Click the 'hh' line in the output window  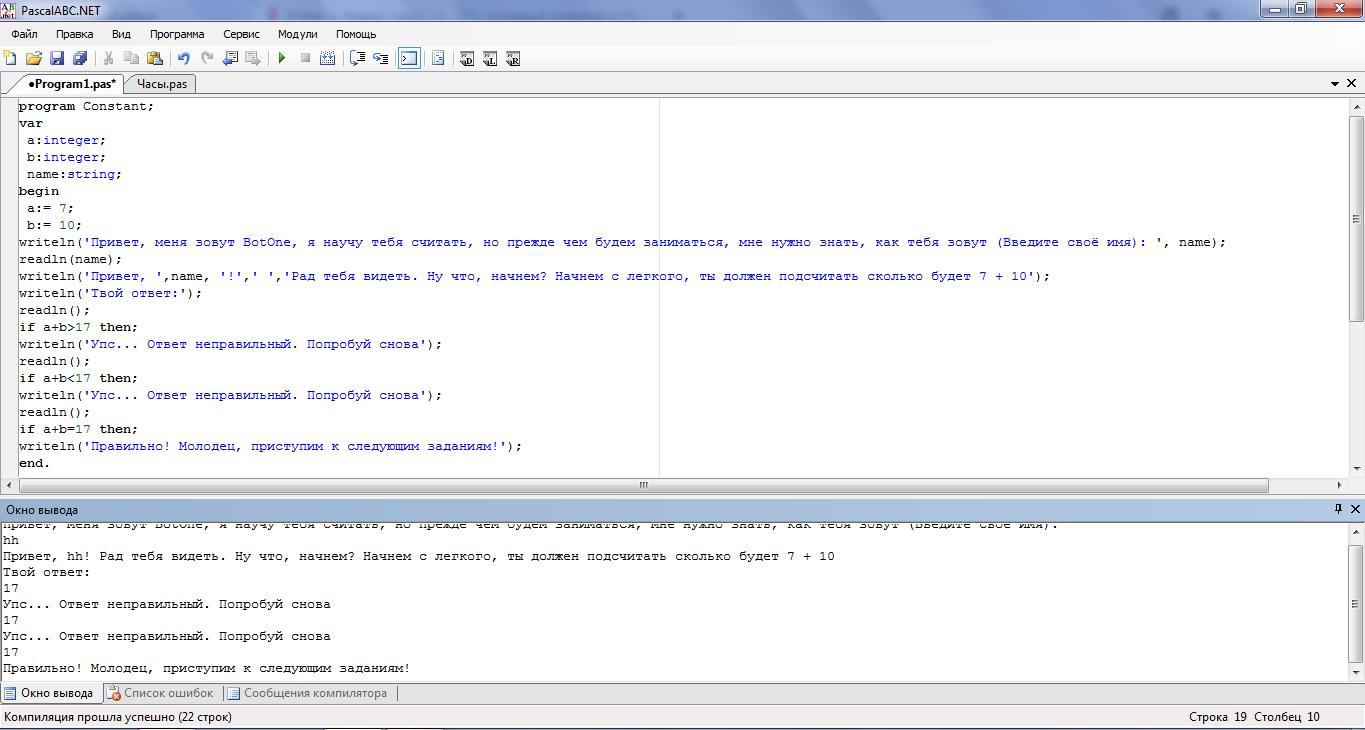tap(11, 540)
